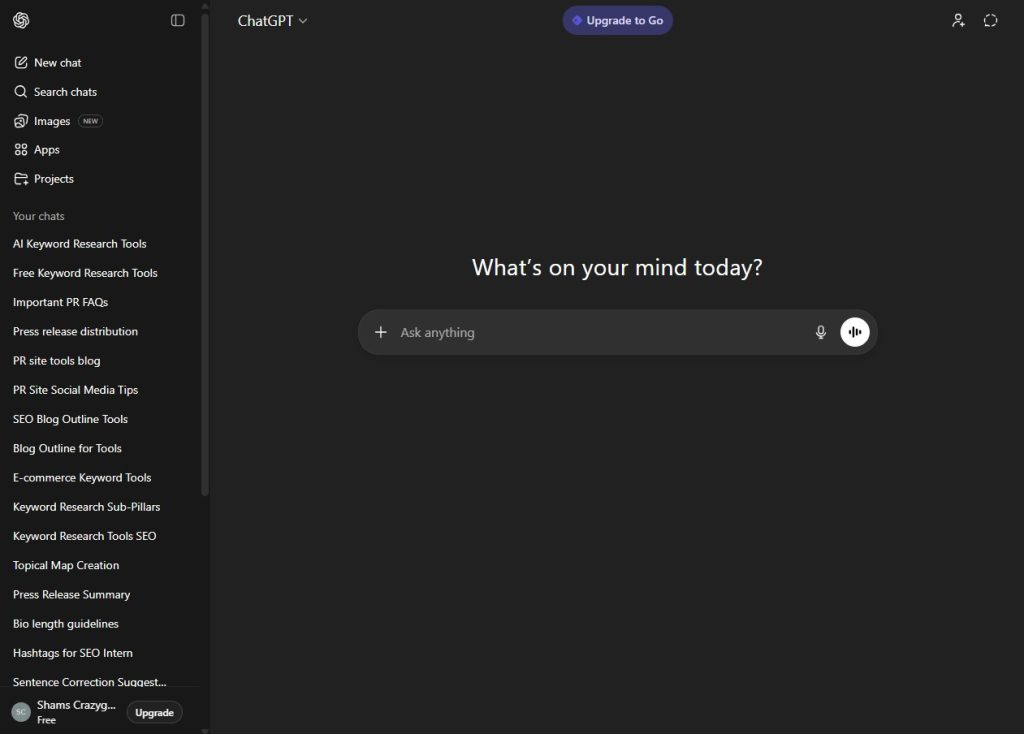Click the NEW badge beside Images
Screen dimensions: 1024x734
(x=90, y=121)
